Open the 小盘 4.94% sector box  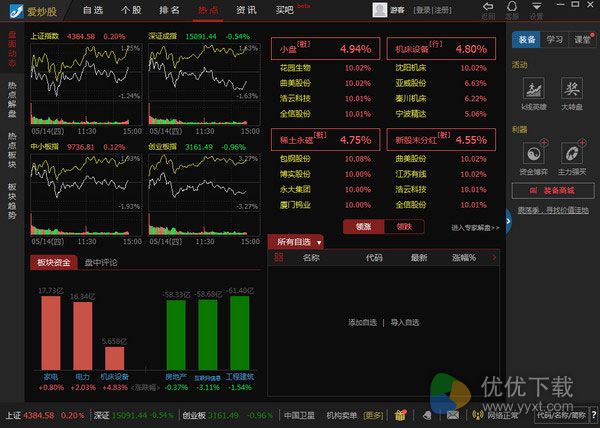pyautogui.click(x=326, y=49)
